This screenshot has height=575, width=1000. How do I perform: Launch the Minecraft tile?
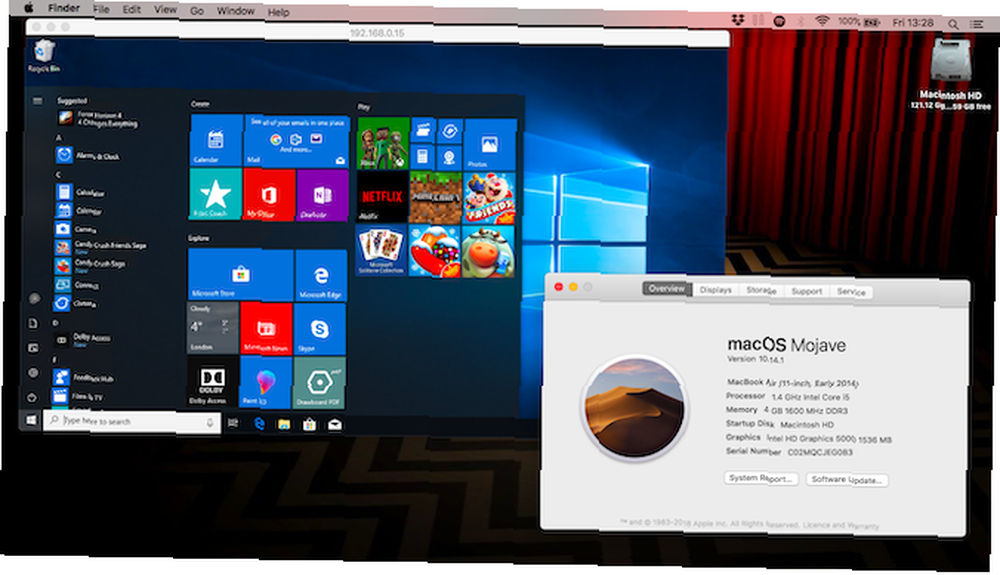tap(435, 198)
